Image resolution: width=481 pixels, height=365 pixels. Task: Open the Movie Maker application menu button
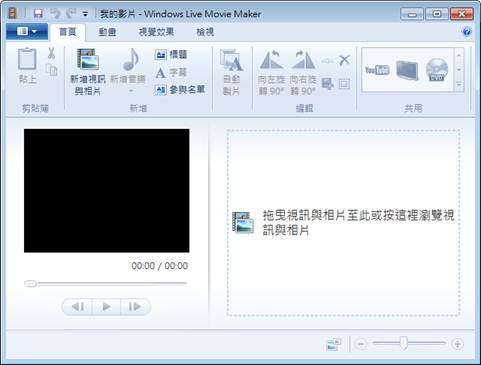[27, 32]
